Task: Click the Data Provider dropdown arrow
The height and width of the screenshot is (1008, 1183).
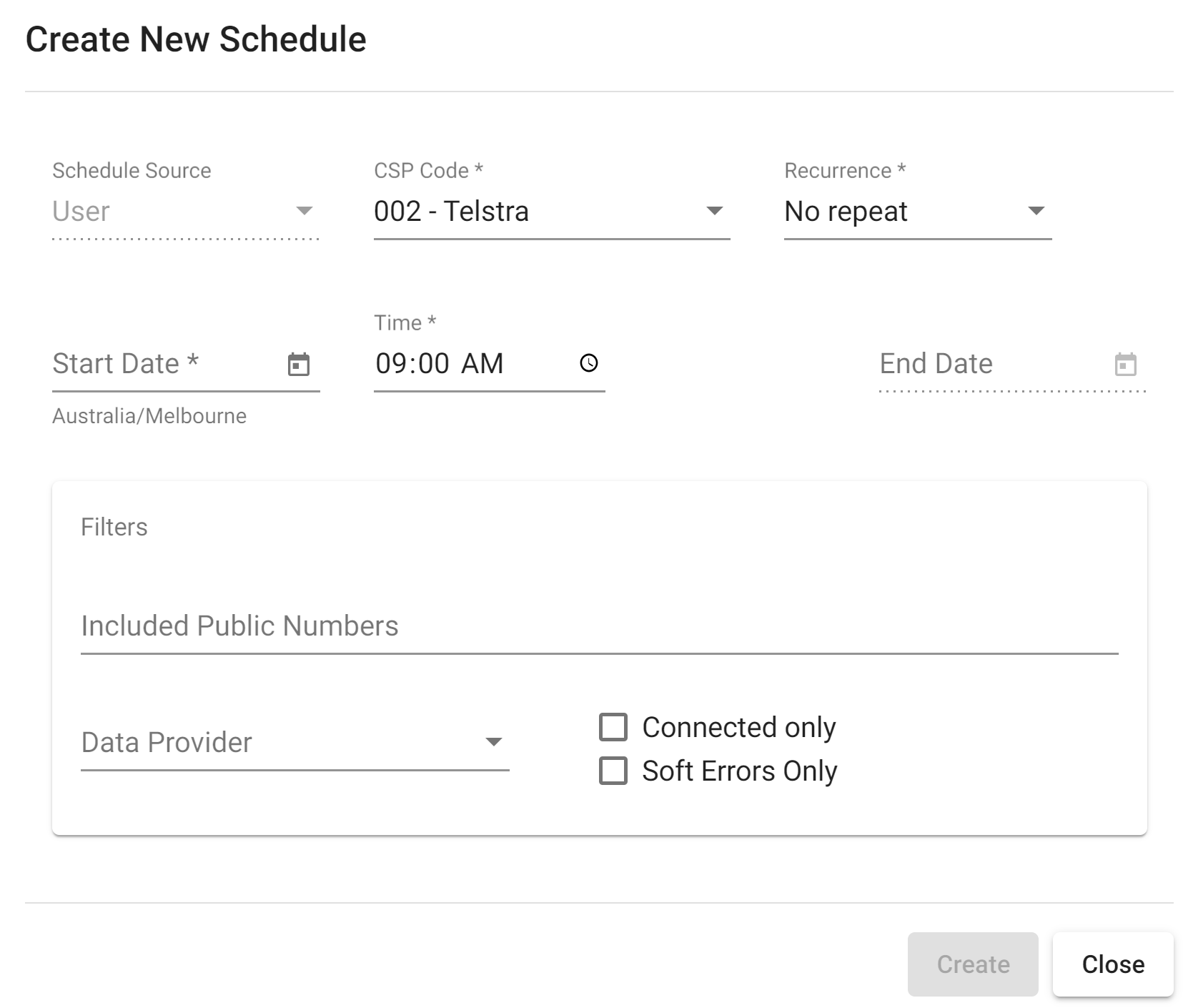Action: (x=493, y=742)
